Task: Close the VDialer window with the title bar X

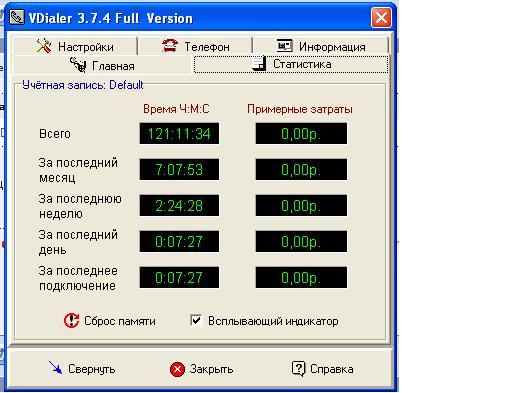Action: (381, 18)
